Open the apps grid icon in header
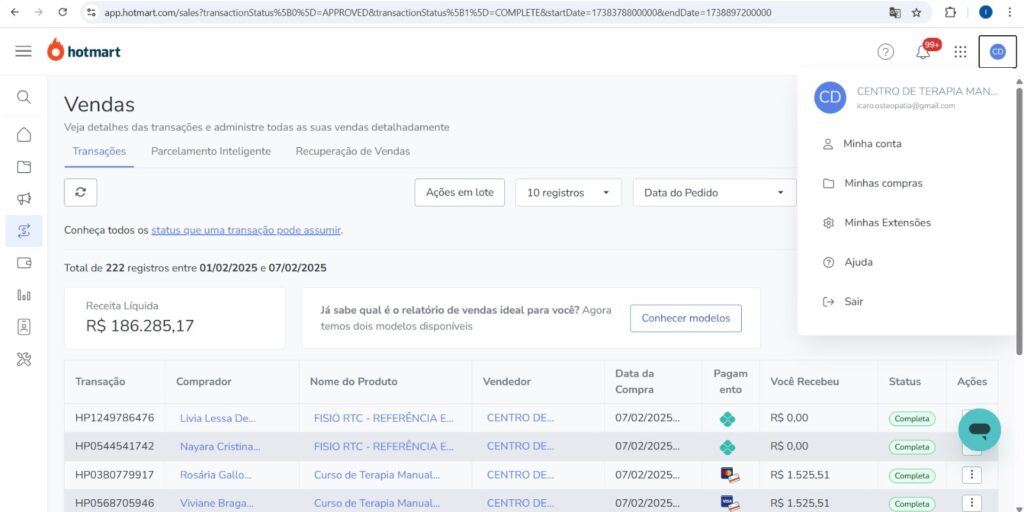Image resolution: width=1024 pixels, height=512 pixels. tap(960, 52)
